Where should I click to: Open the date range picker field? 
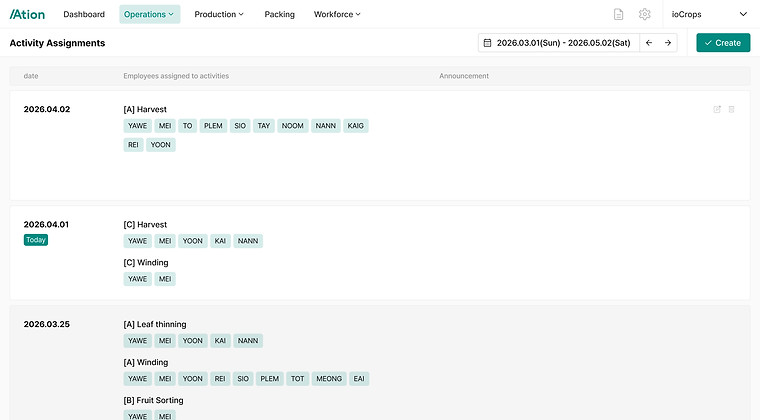click(559, 43)
